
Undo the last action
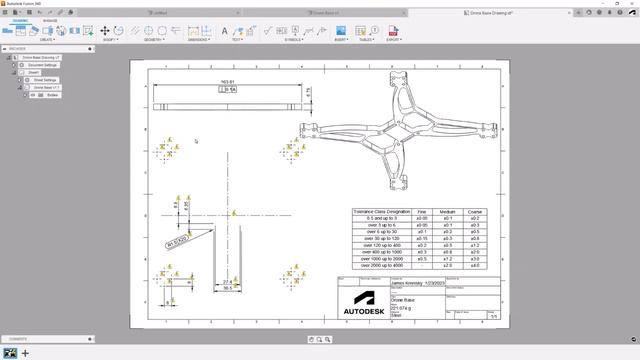point(40,13)
